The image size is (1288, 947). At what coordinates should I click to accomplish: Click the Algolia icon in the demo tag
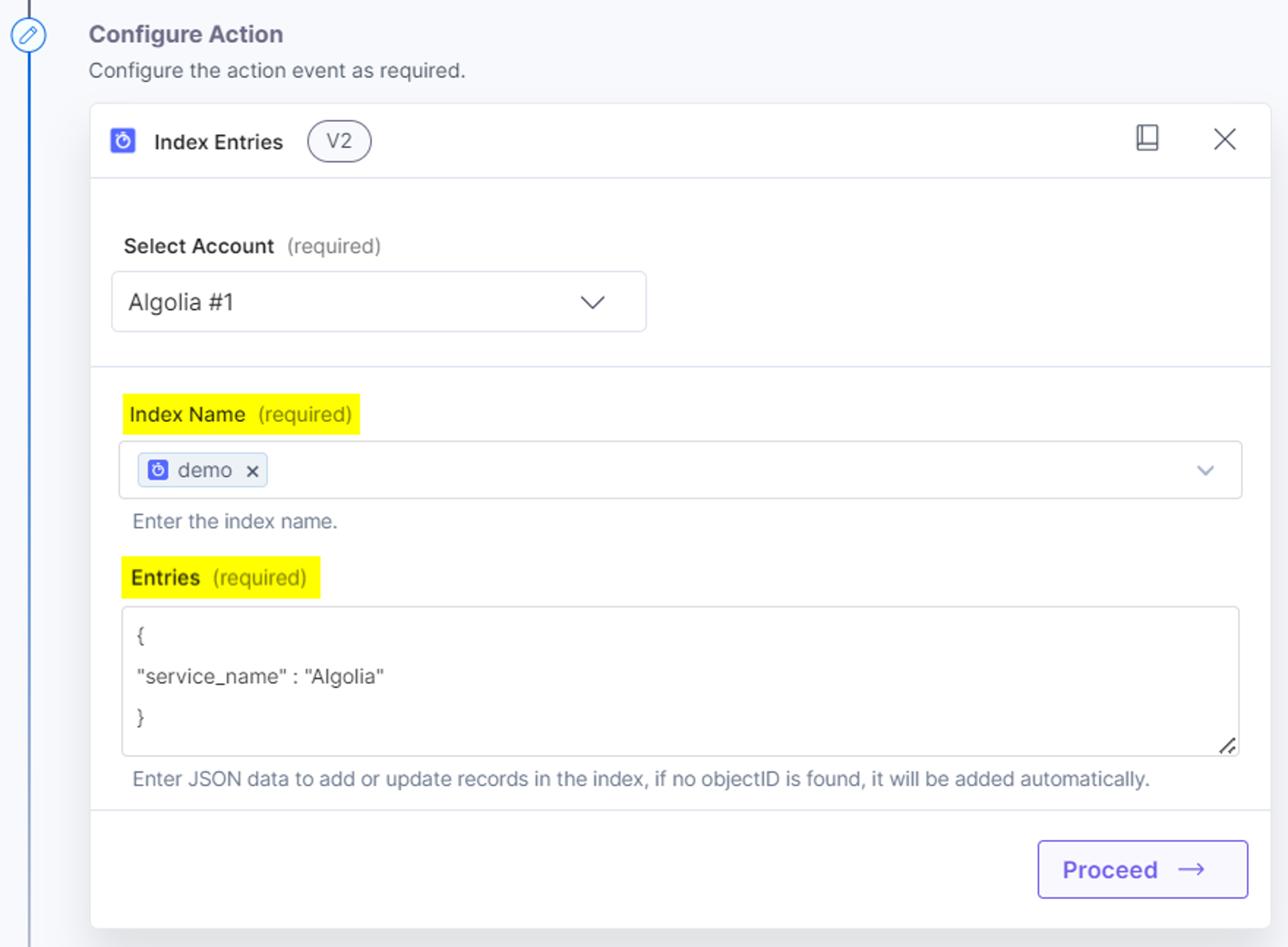click(x=158, y=470)
